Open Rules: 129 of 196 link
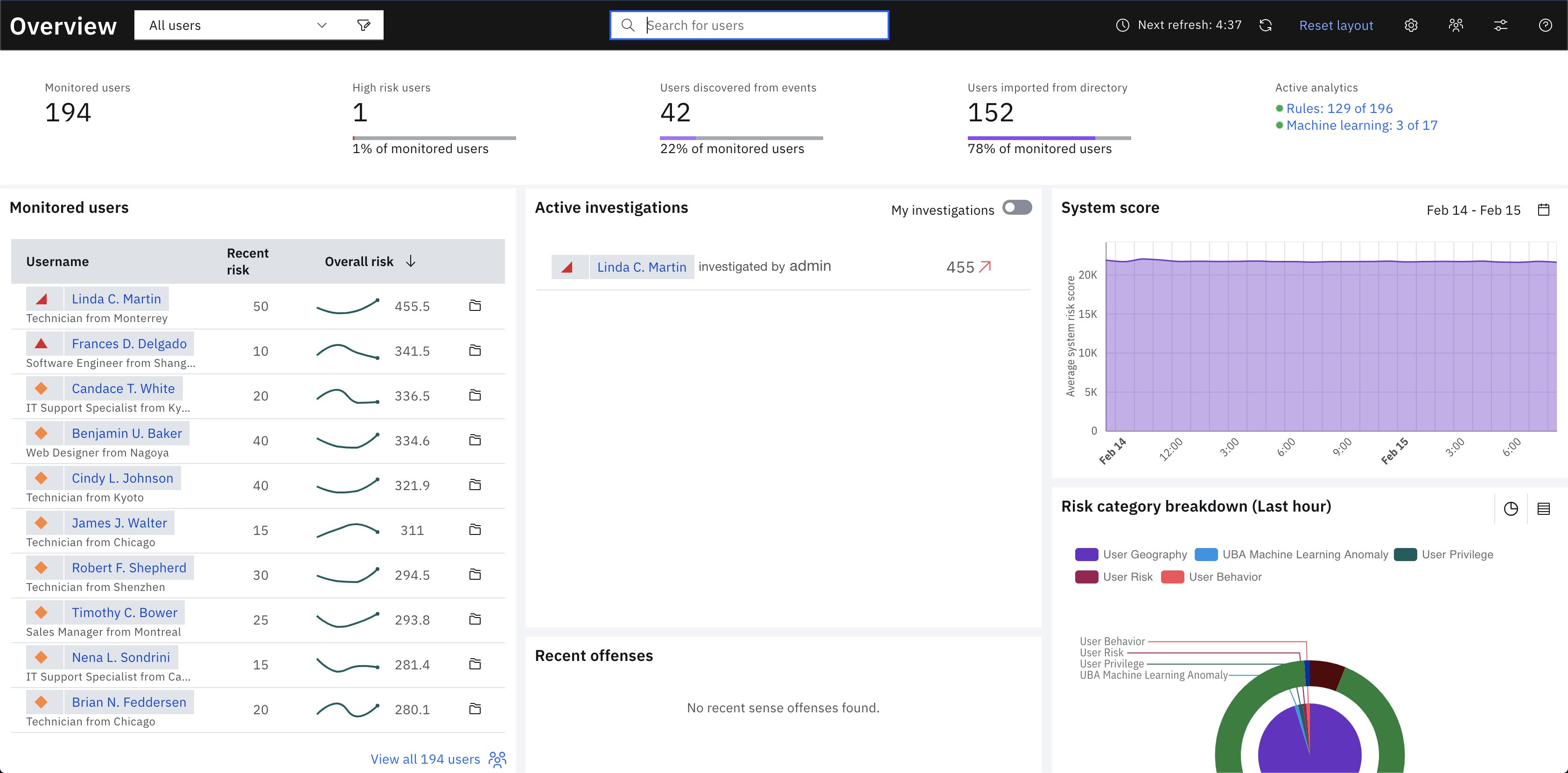Screen dimensions: 1568x773 [x=1339, y=108]
